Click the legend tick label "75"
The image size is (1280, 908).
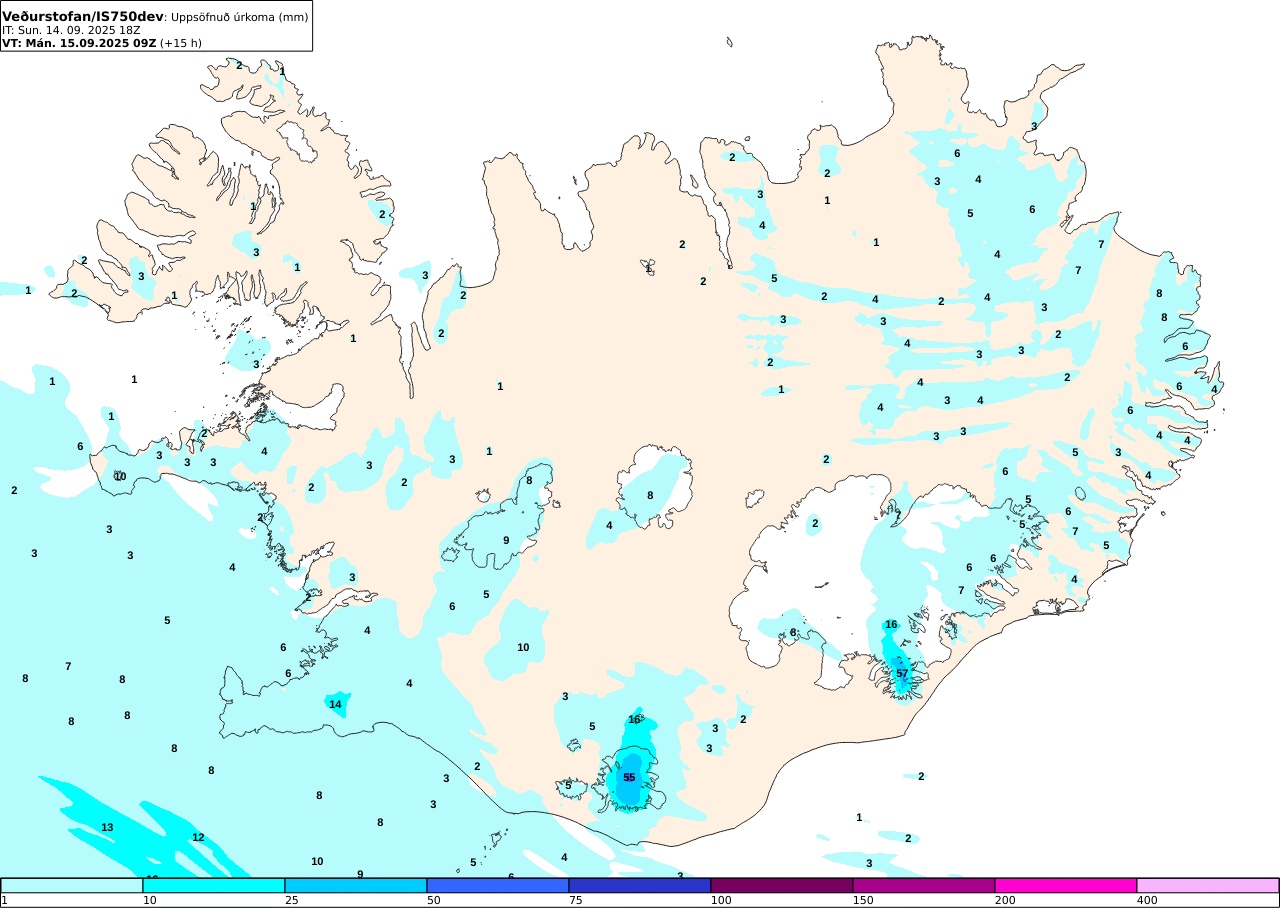pos(576,900)
